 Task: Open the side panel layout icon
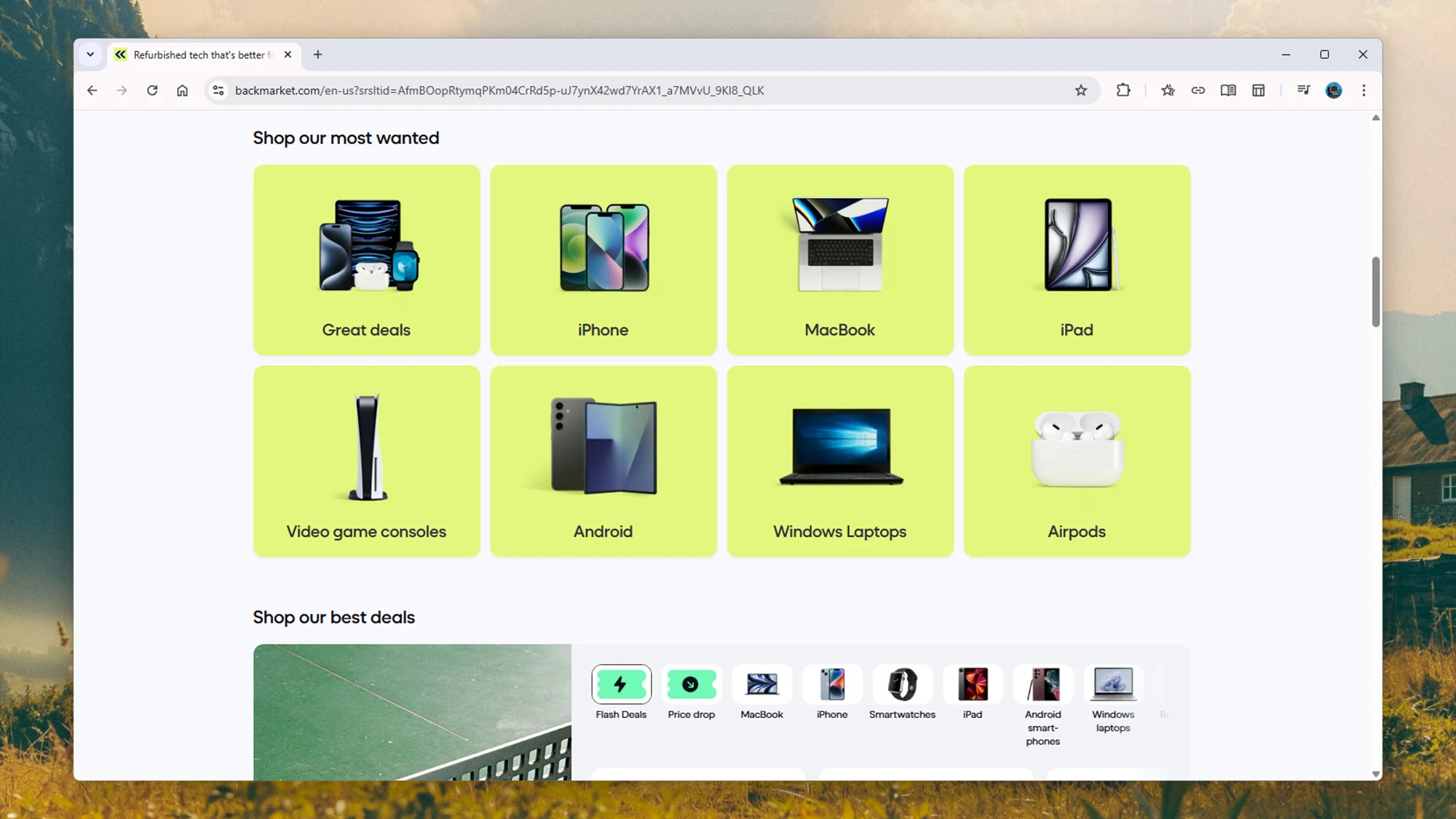coord(1259,90)
